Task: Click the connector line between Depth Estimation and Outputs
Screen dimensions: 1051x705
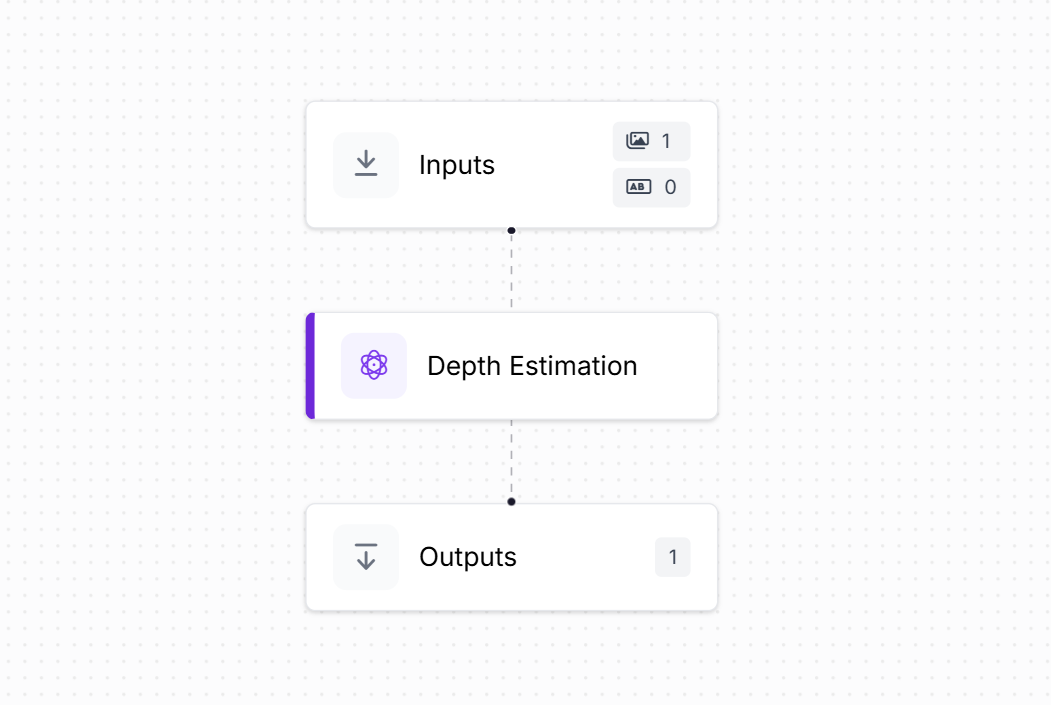Action: 512,460
